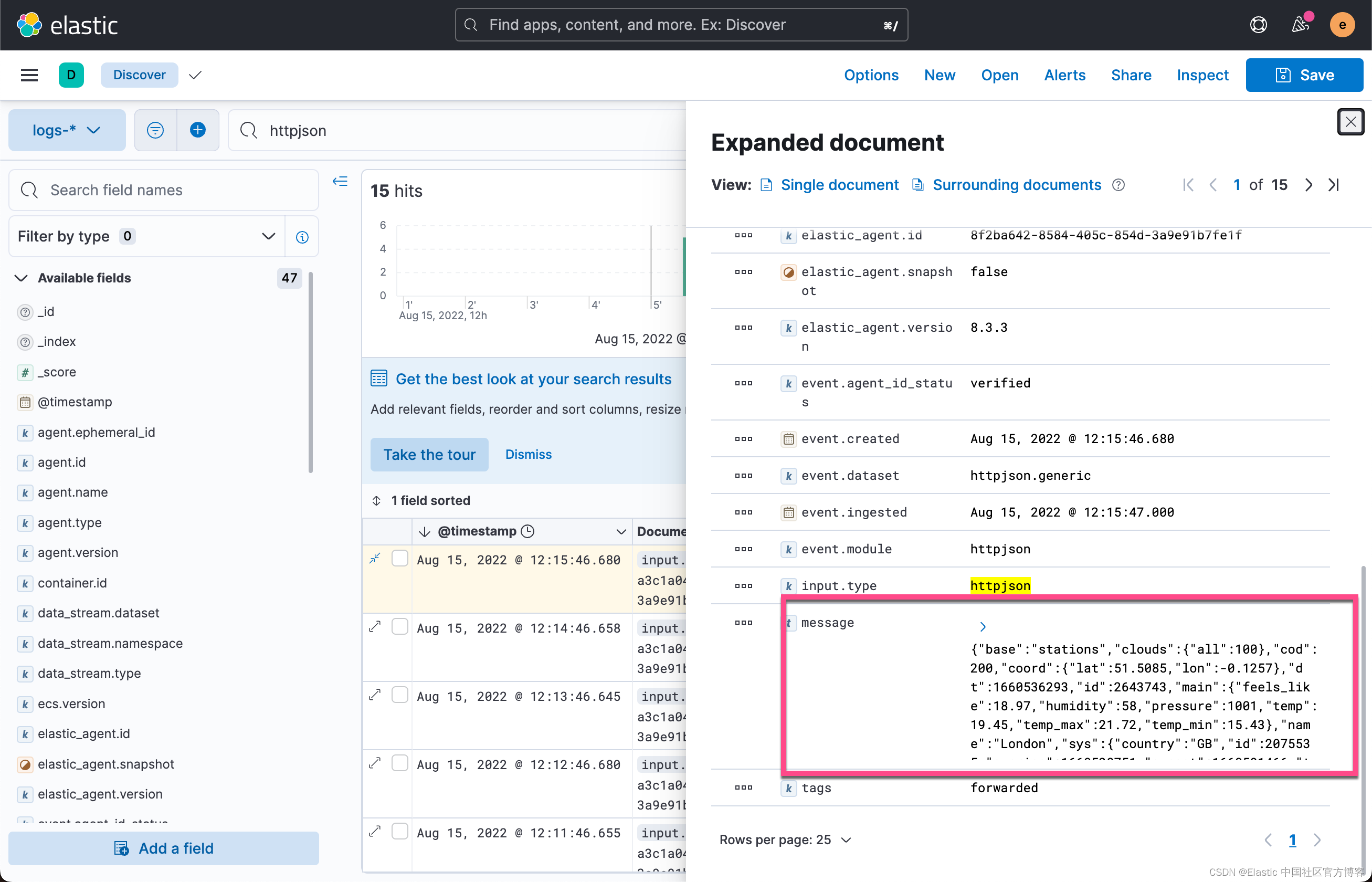Click the help icon in the top bar
1372x882 pixels.
[x=1258, y=25]
